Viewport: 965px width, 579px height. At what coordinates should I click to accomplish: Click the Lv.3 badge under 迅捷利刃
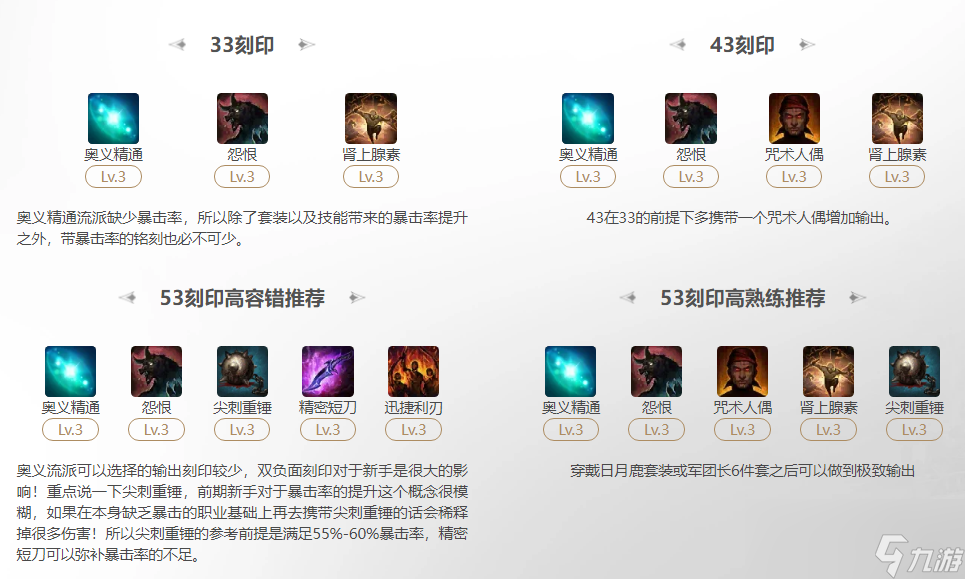pyautogui.click(x=413, y=429)
